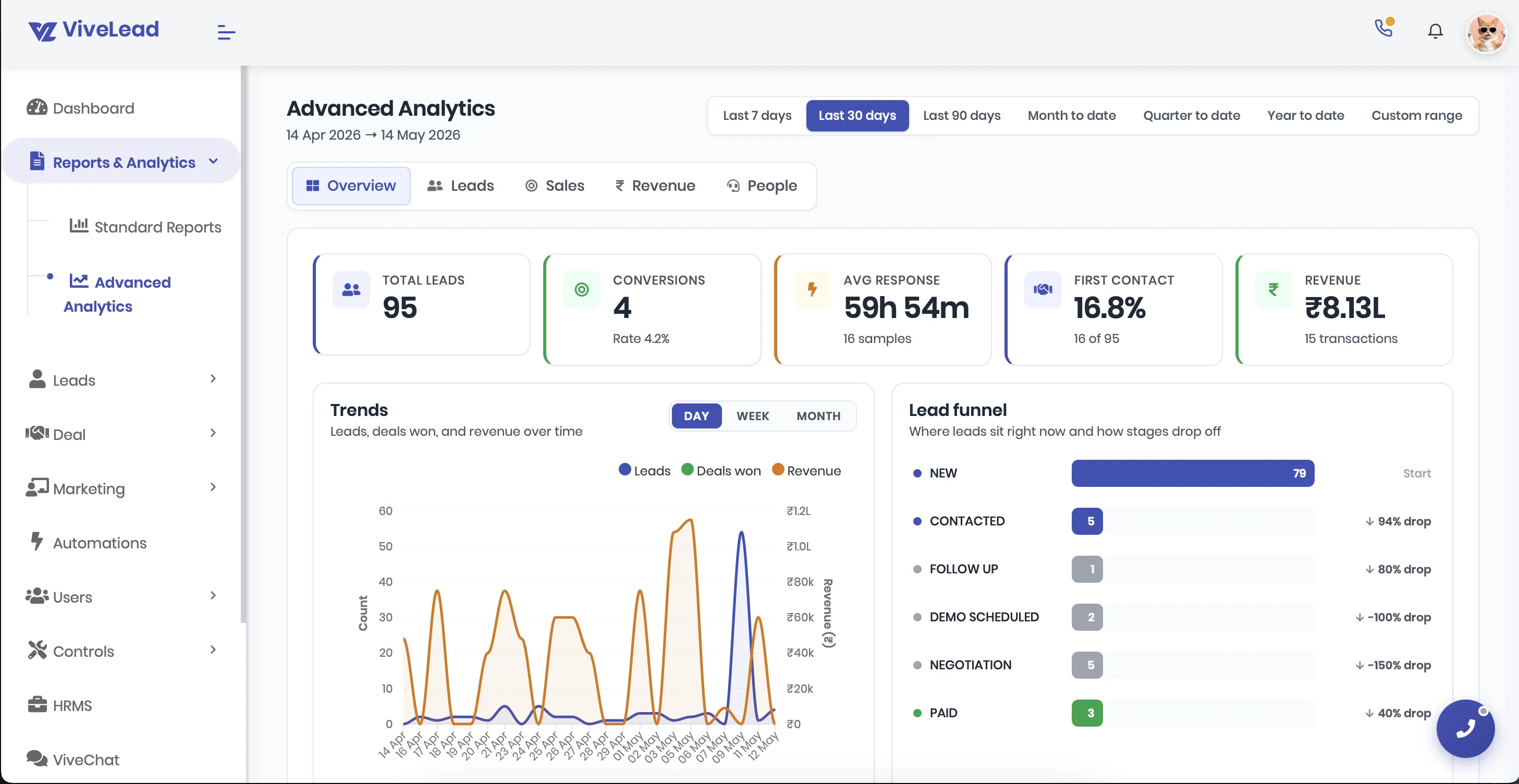Click the Standard Reports bar chart icon
Screen dimensions: 1519x784
79,225
